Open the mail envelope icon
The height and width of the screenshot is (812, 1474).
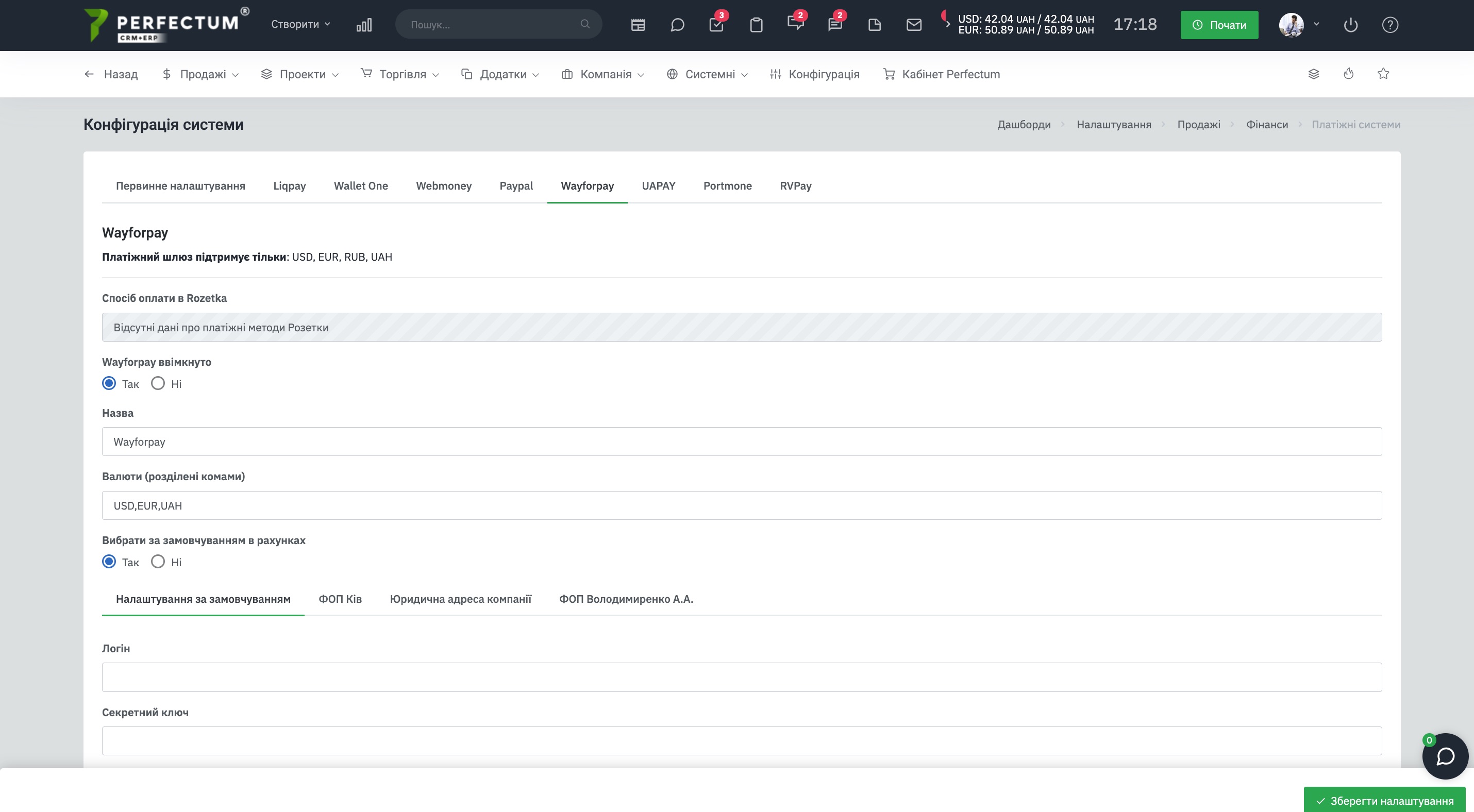tap(914, 25)
